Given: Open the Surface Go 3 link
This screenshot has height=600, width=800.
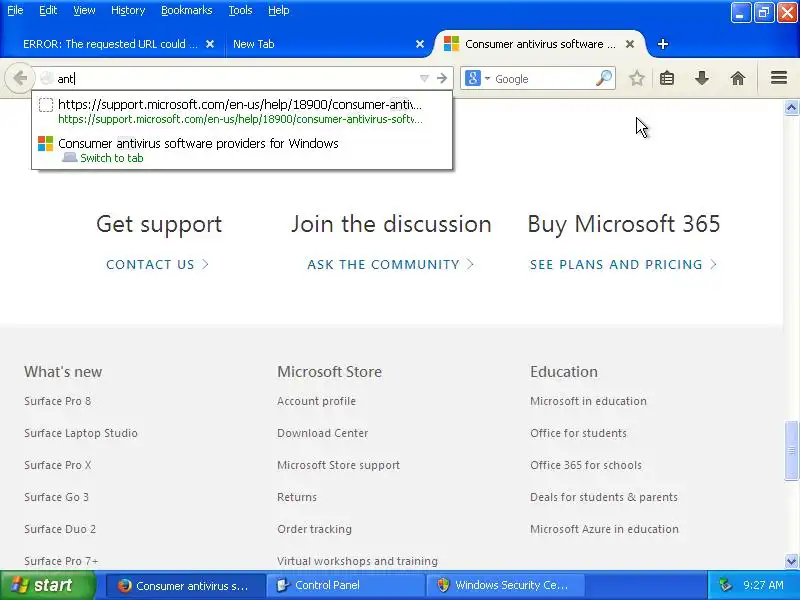Looking at the screenshot, I should pyautogui.click(x=56, y=497).
